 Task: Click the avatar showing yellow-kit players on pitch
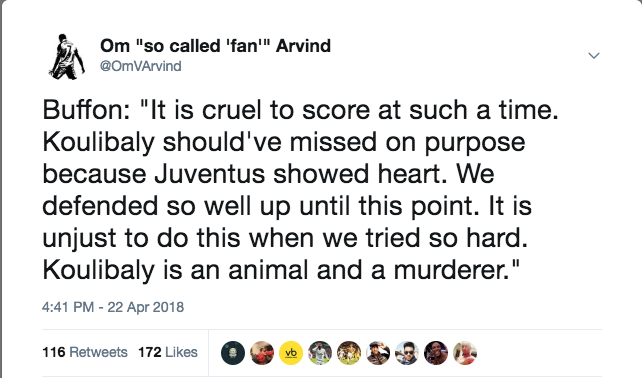click(349, 353)
